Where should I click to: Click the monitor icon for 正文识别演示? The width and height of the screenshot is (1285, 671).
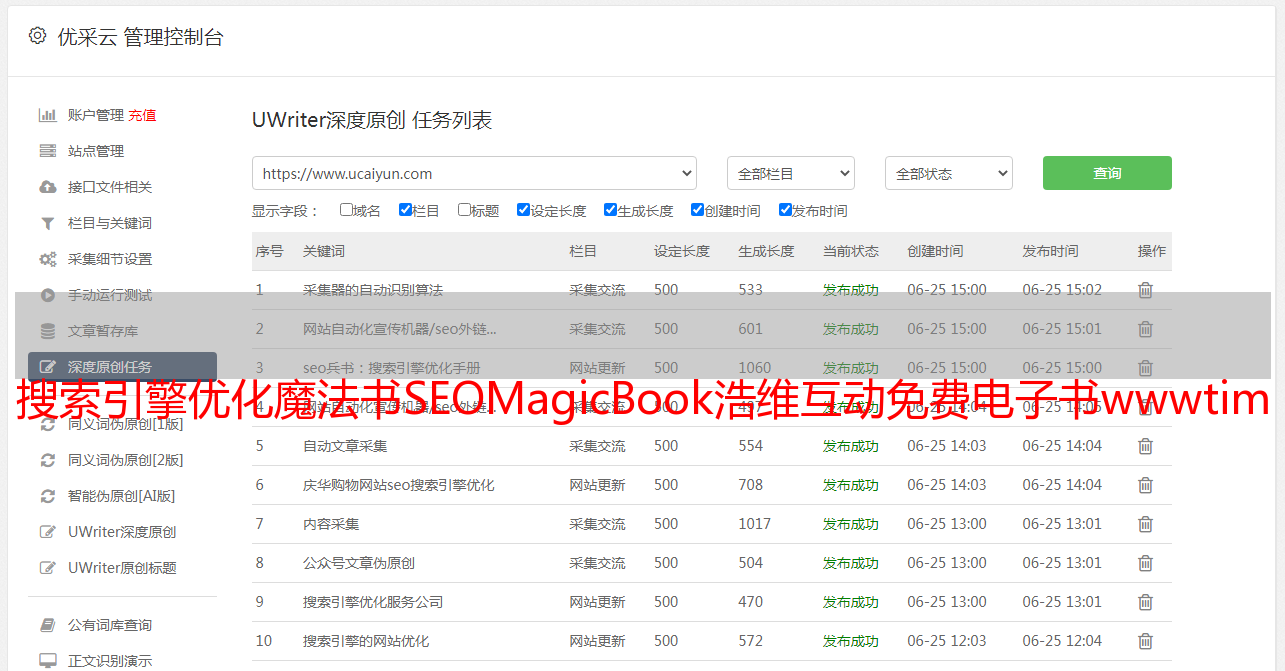47,661
